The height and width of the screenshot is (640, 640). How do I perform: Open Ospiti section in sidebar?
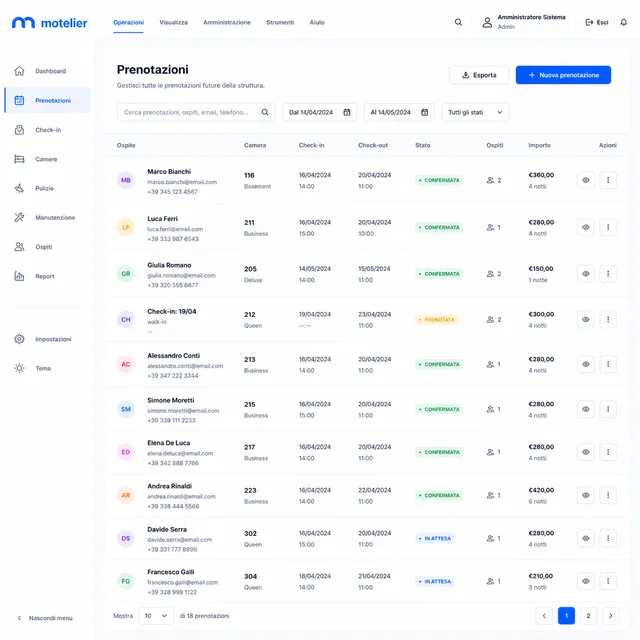[47, 247]
